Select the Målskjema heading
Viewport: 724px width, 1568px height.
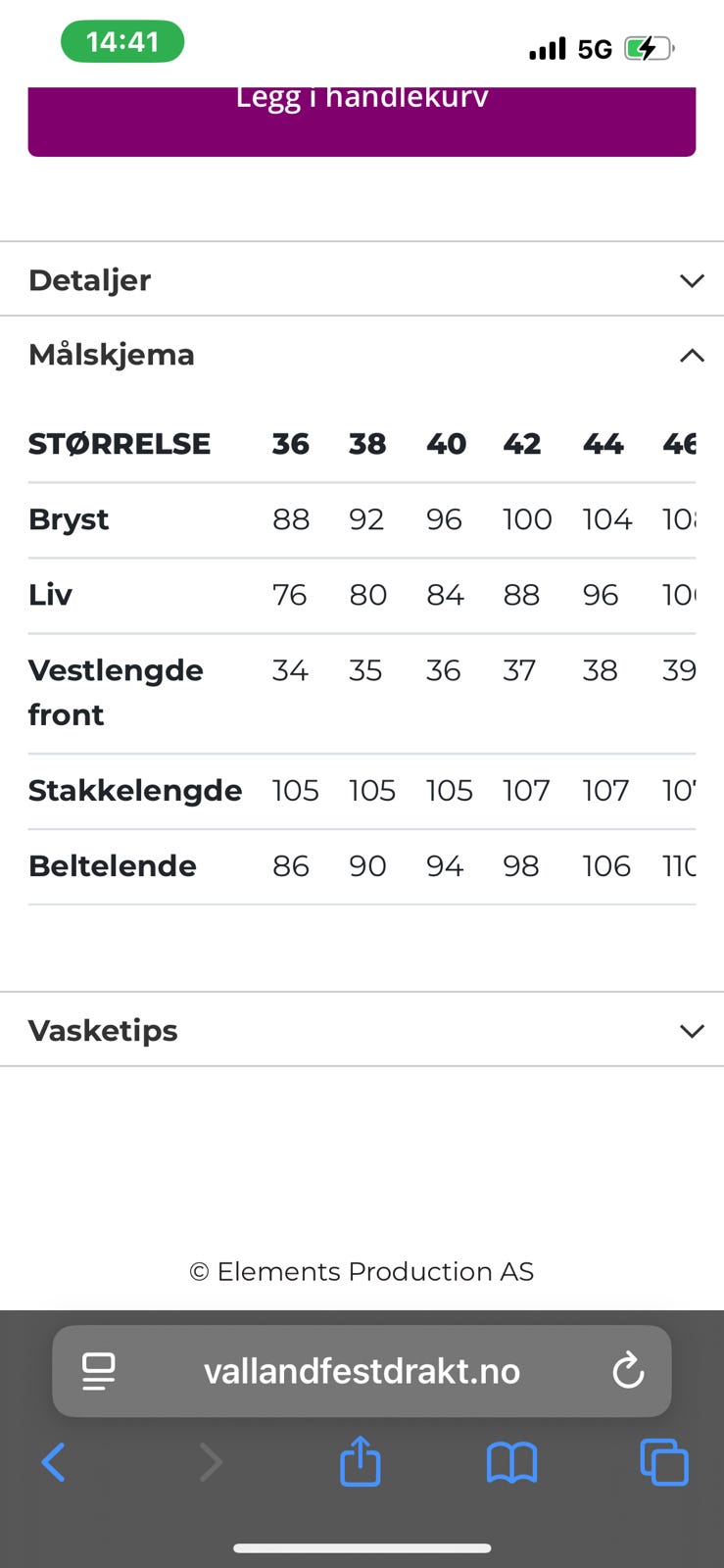(112, 354)
